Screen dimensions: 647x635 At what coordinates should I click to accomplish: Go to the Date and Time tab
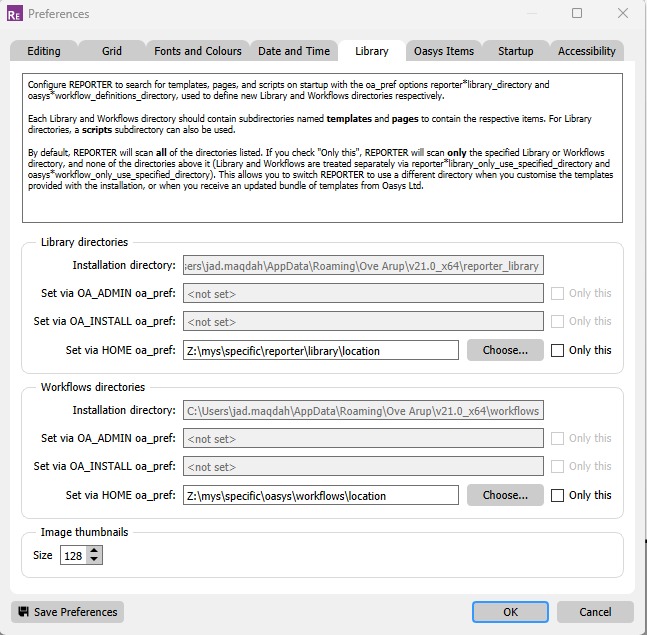(294, 51)
